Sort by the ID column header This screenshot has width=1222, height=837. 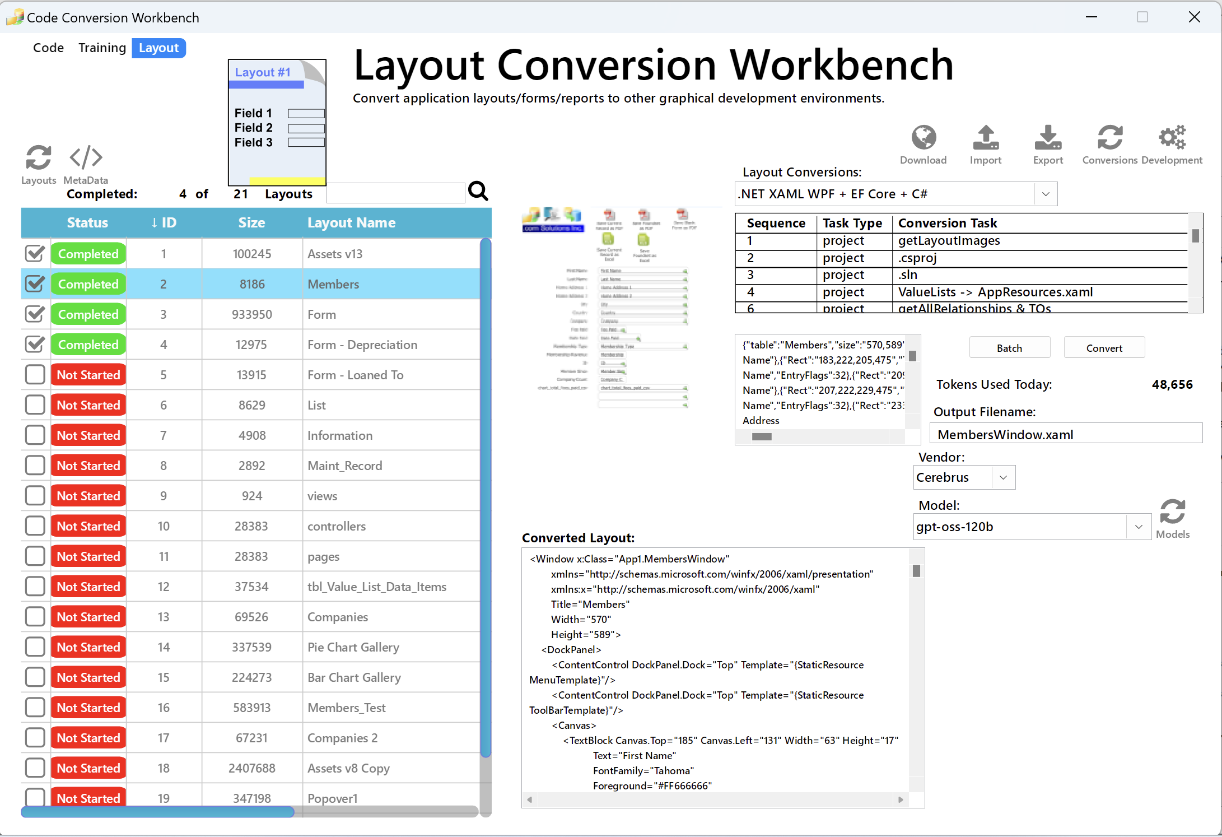[x=164, y=222]
